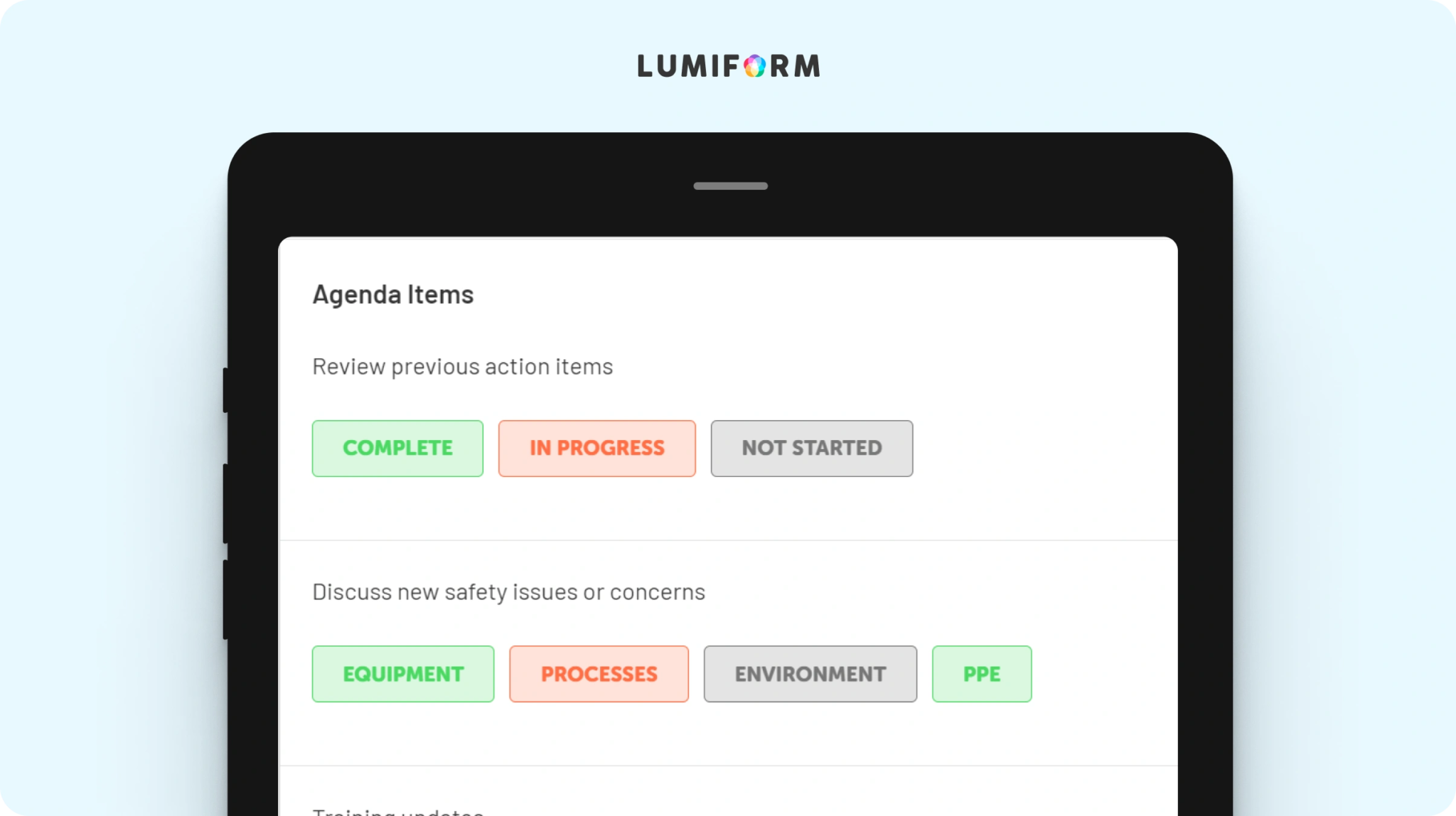Choose the NOT STARTED status
This screenshot has width=1456, height=816.
pyautogui.click(x=811, y=449)
